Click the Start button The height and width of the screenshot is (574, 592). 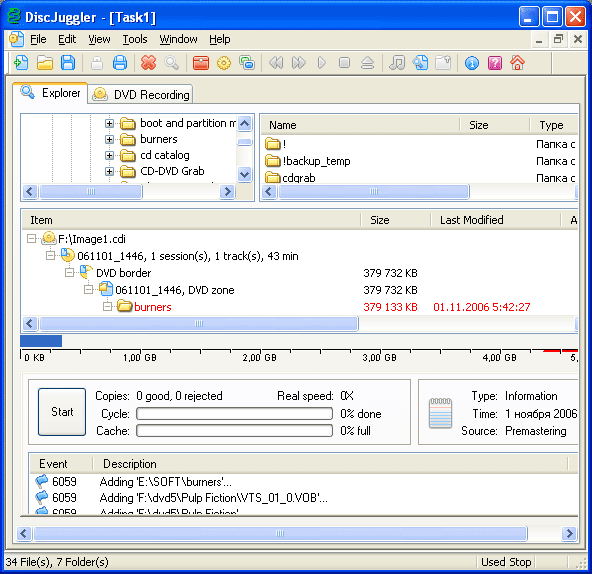tap(62, 412)
